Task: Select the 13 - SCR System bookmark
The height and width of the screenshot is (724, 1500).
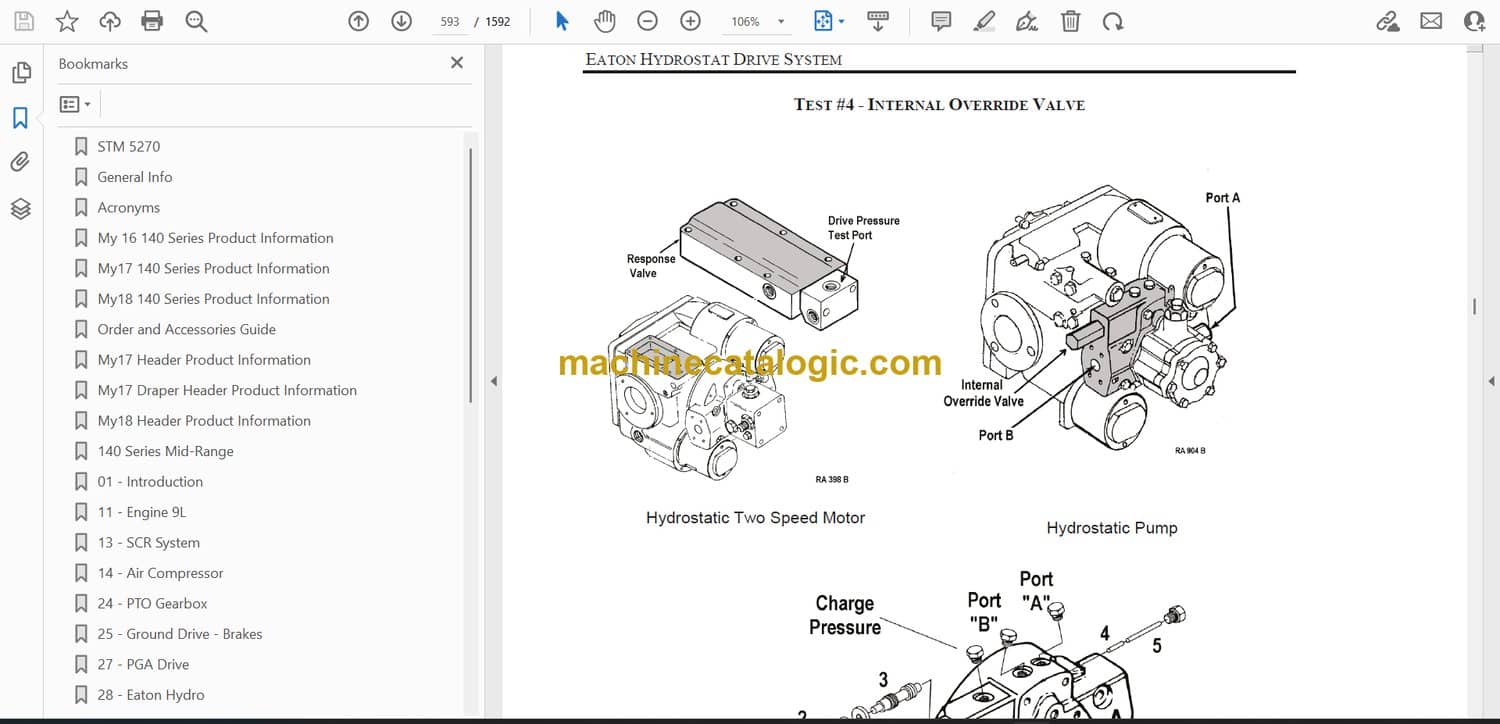Action: point(149,543)
